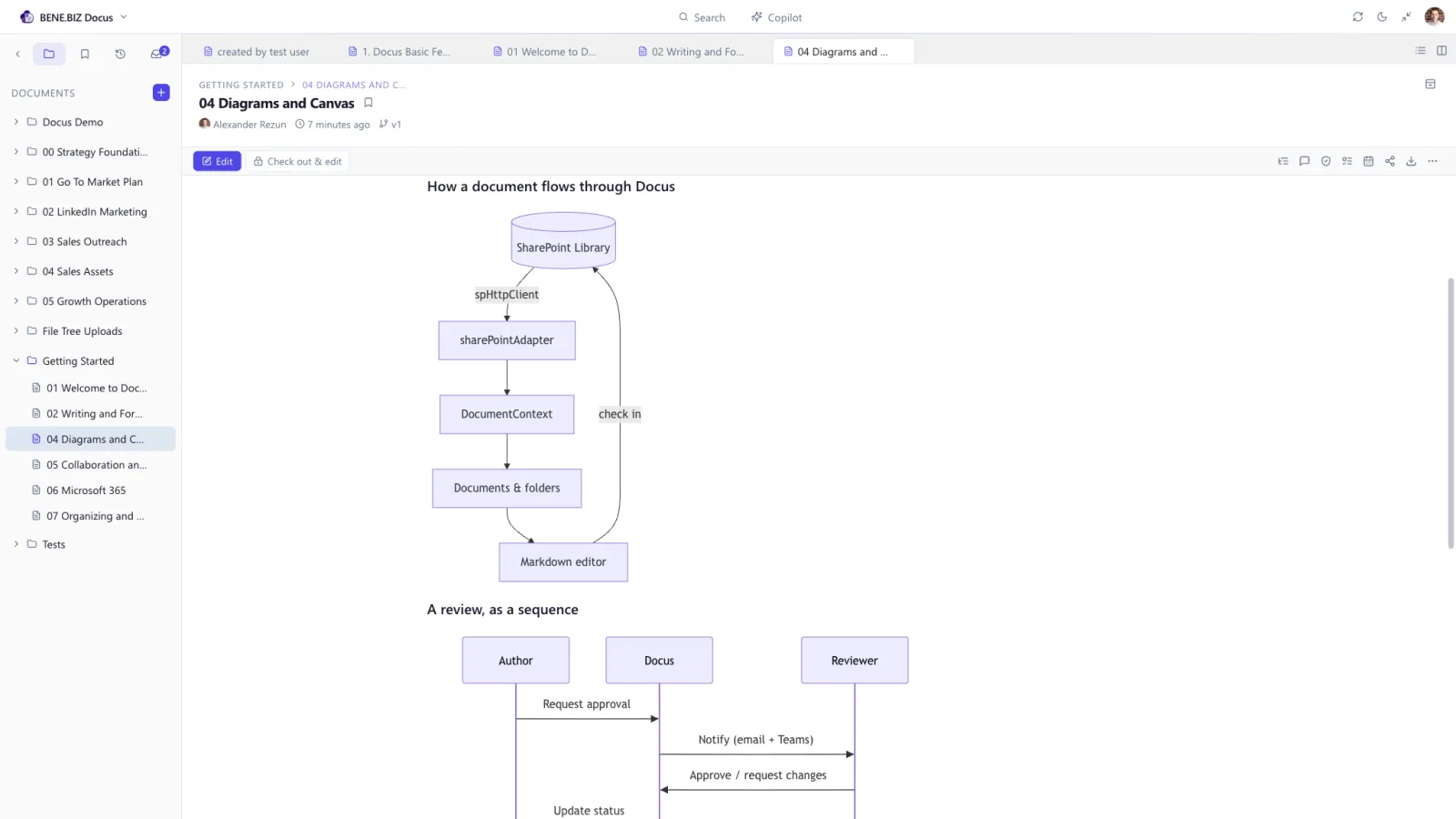Open the approval shield check icon
The image size is (1456, 819).
point(1326,161)
